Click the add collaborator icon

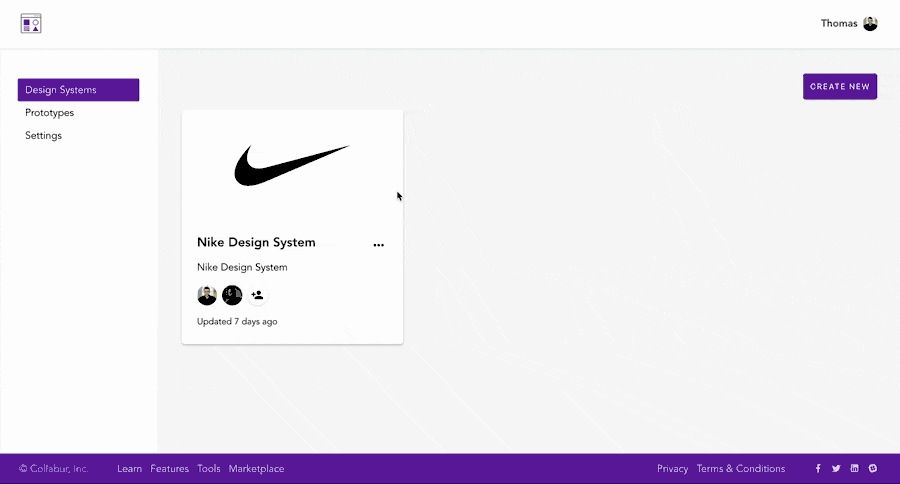257,295
